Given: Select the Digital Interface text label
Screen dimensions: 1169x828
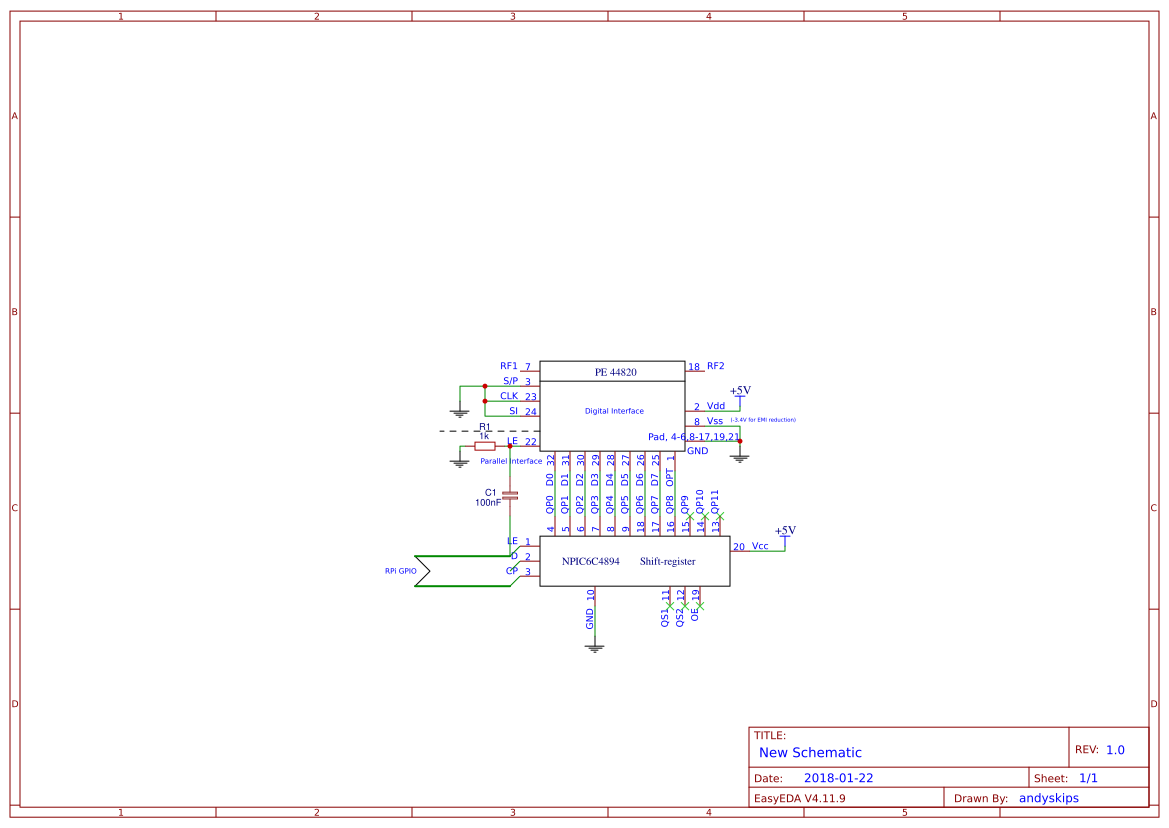Looking at the screenshot, I should click(x=614, y=411).
